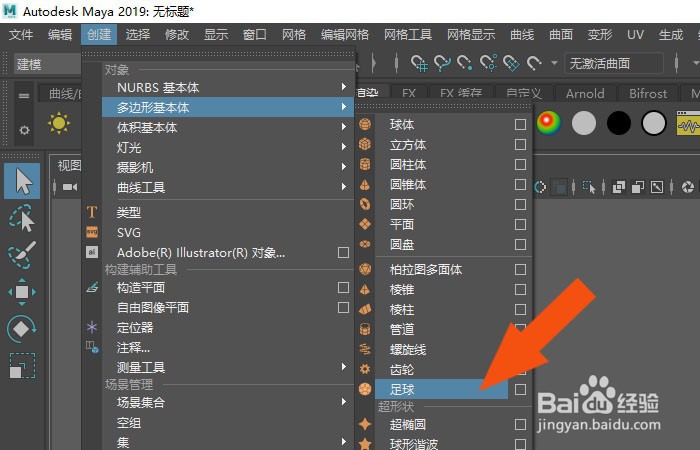Open options box for 圆环
The image size is (700, 450).
pos(520,204)
